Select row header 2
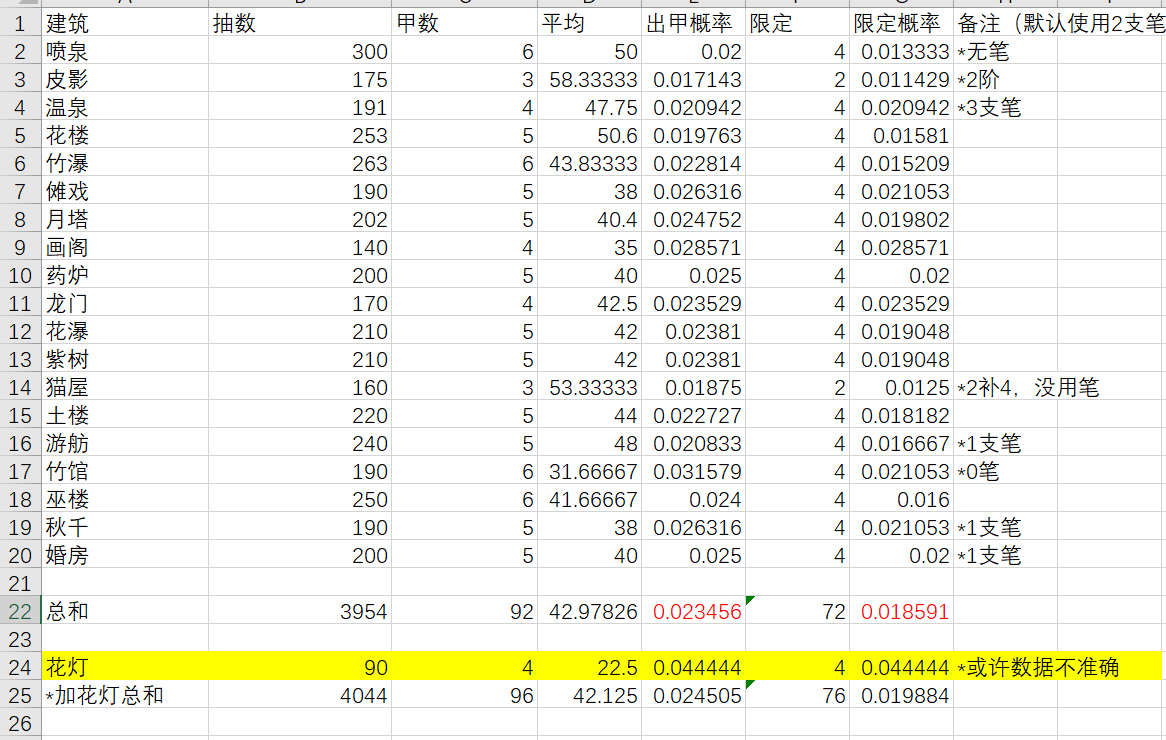 click(x=20, y=52)
